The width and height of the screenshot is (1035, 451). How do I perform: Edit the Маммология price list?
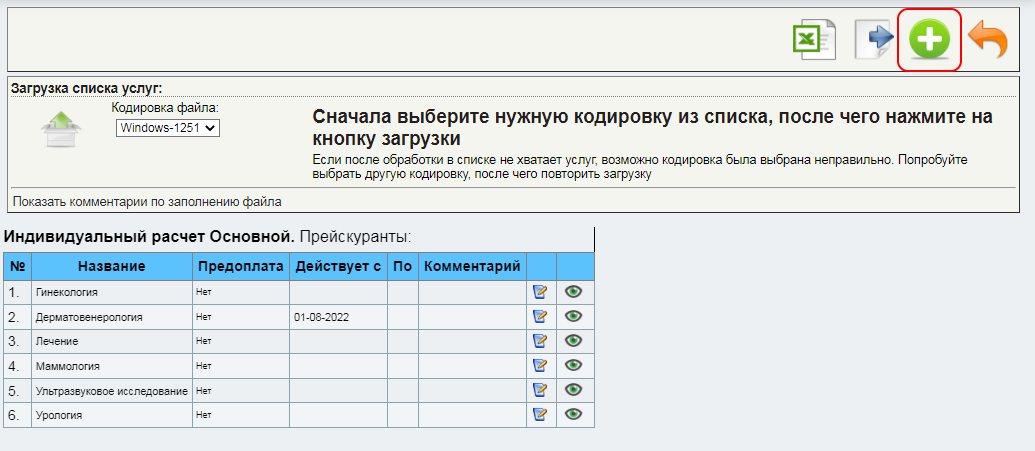click(x=541, y=365)
